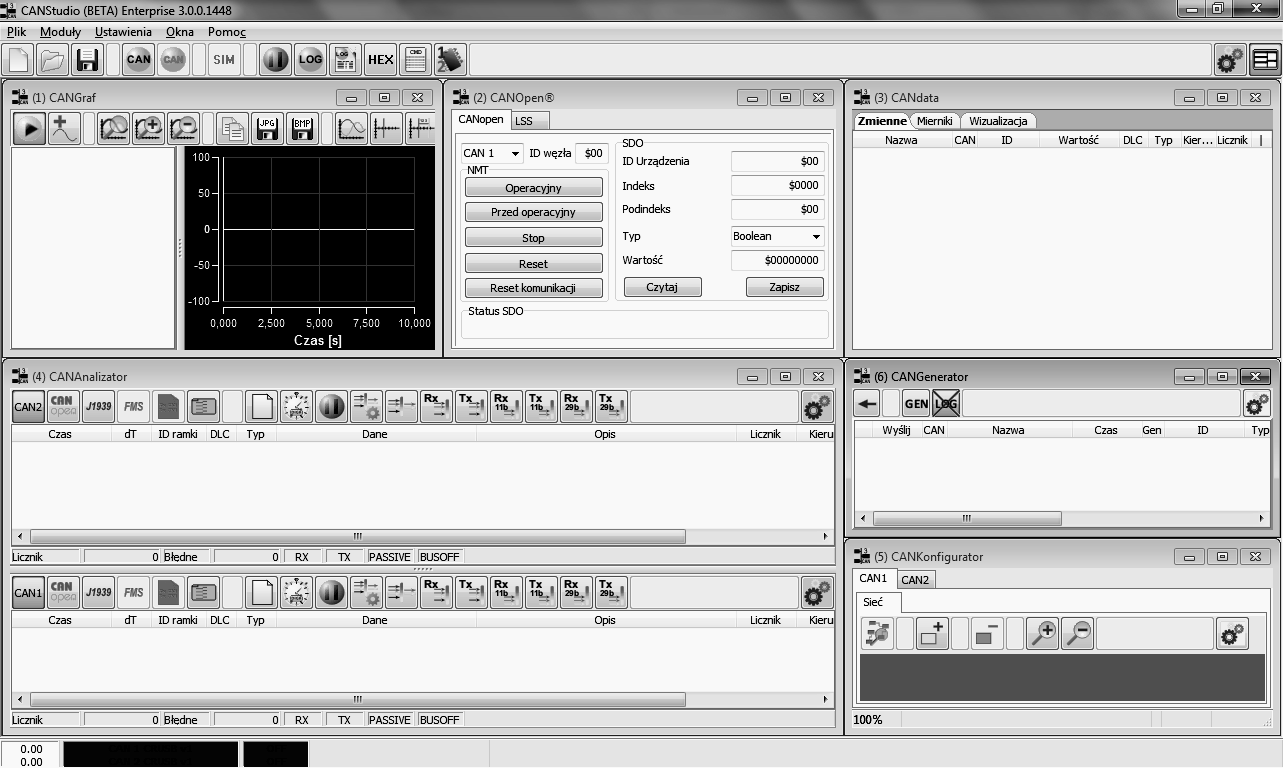The height and width of the screenshot is (768, 1283).
Task: Switch to the Mierniki tab in CANdata
Action: pyautogui.click(x=935, y=121)
